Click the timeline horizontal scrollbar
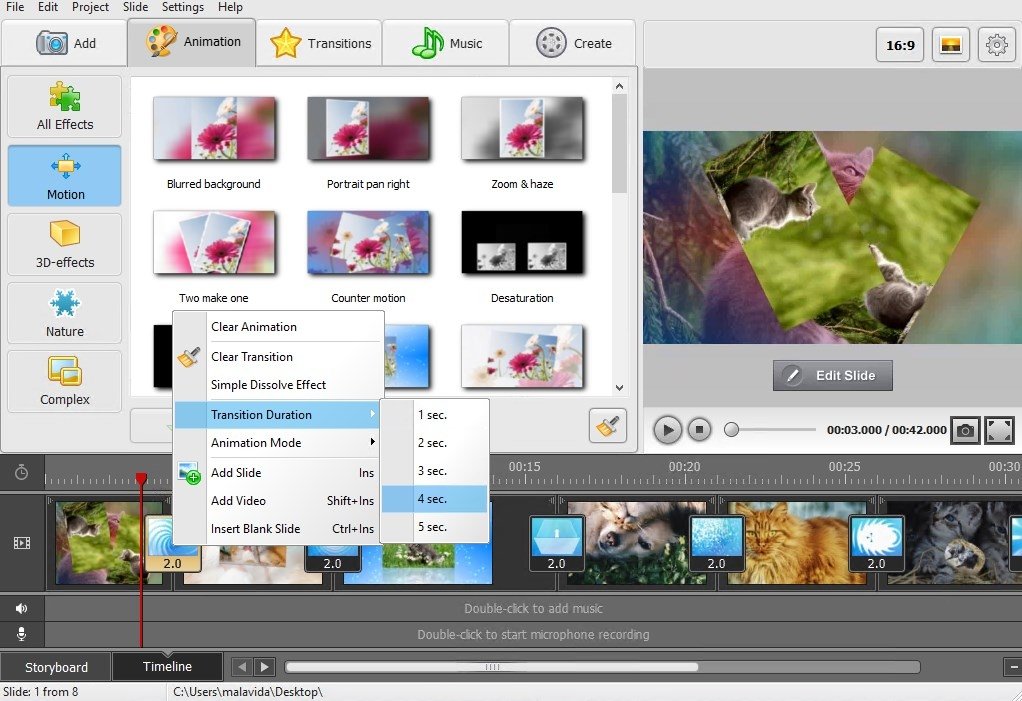 tap(491, 666)
